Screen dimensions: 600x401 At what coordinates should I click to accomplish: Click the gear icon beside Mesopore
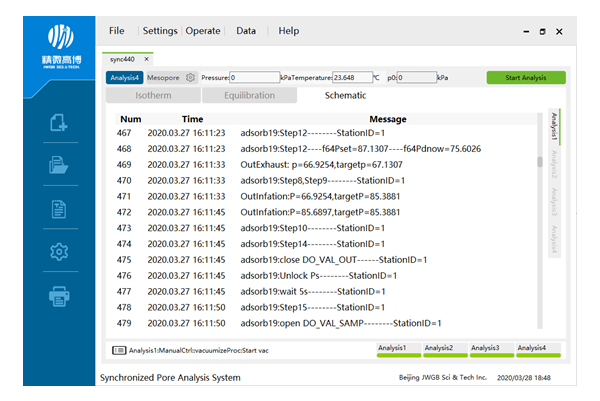(190, 77)
